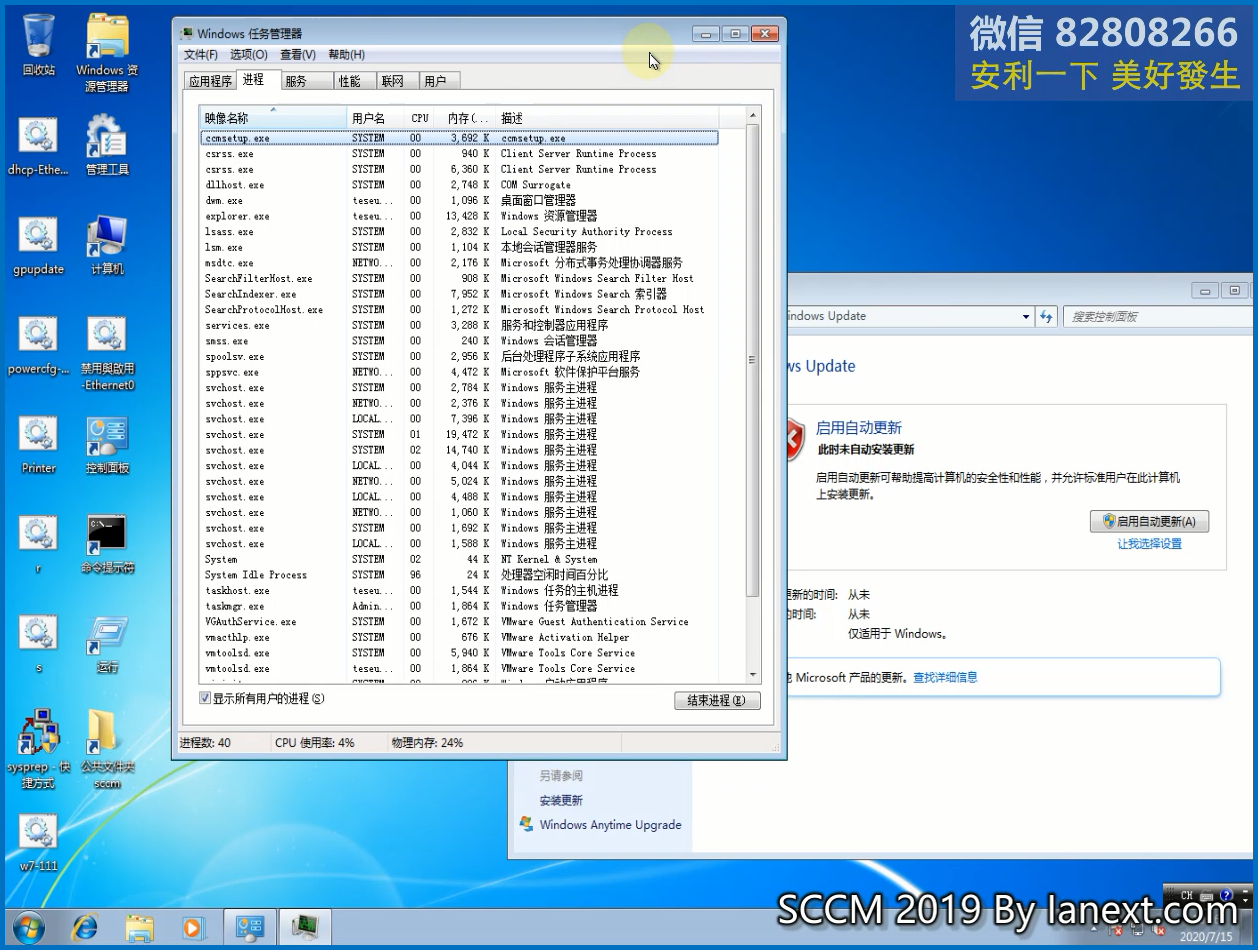Click the Task Manager taskbar button
This screenshot has width=1258, height=950.
click(x=303, y=928)
